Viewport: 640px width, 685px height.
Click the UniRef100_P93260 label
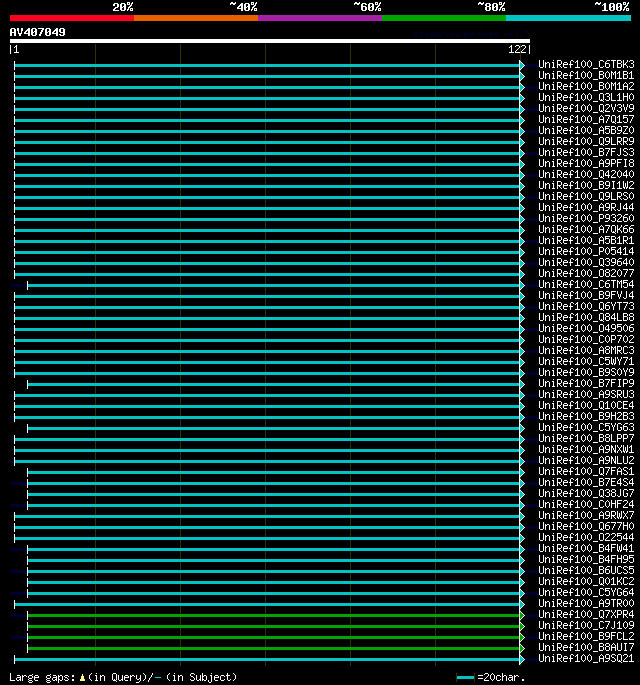[586, 218]
